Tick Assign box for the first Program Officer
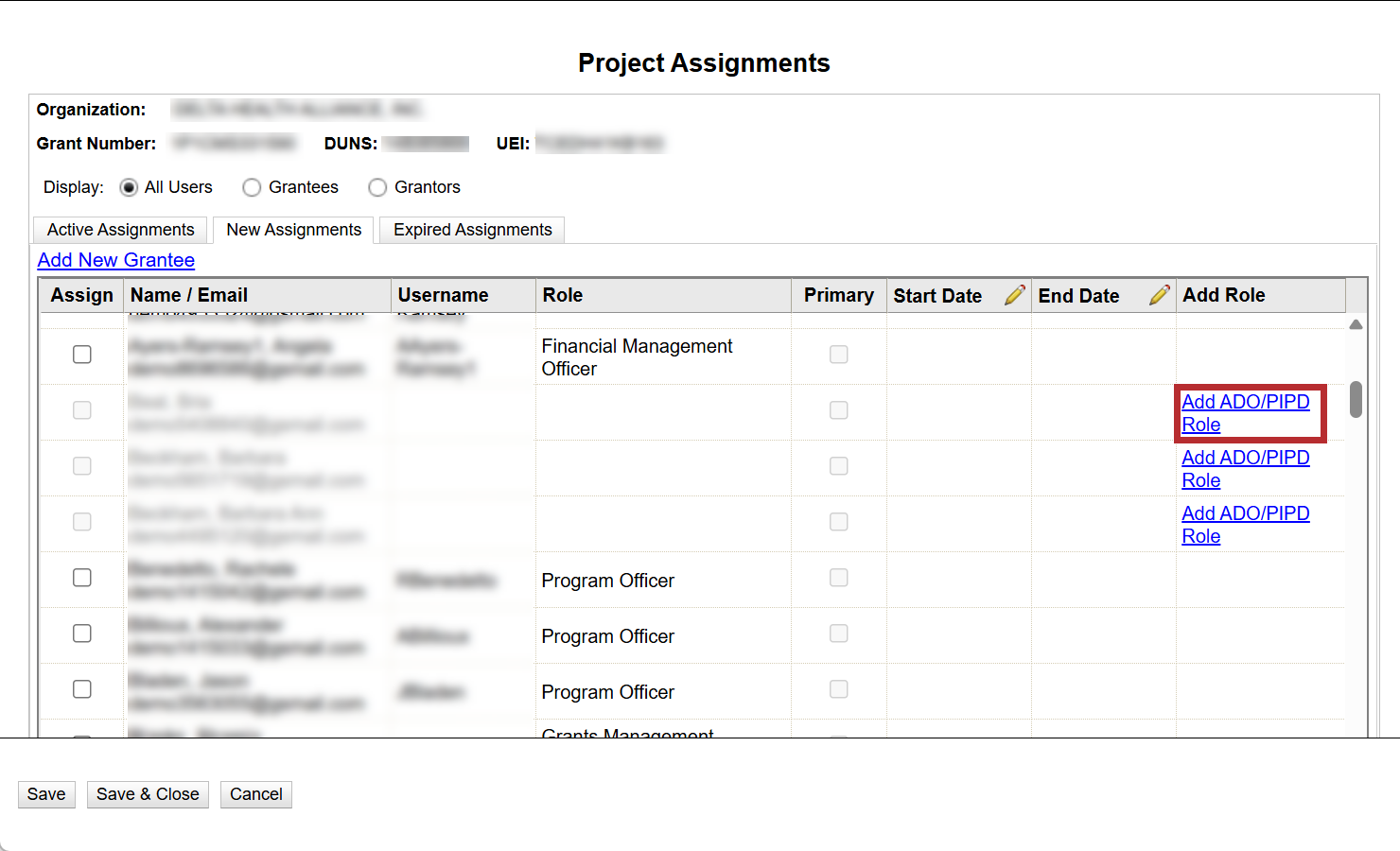 [82, 578]
